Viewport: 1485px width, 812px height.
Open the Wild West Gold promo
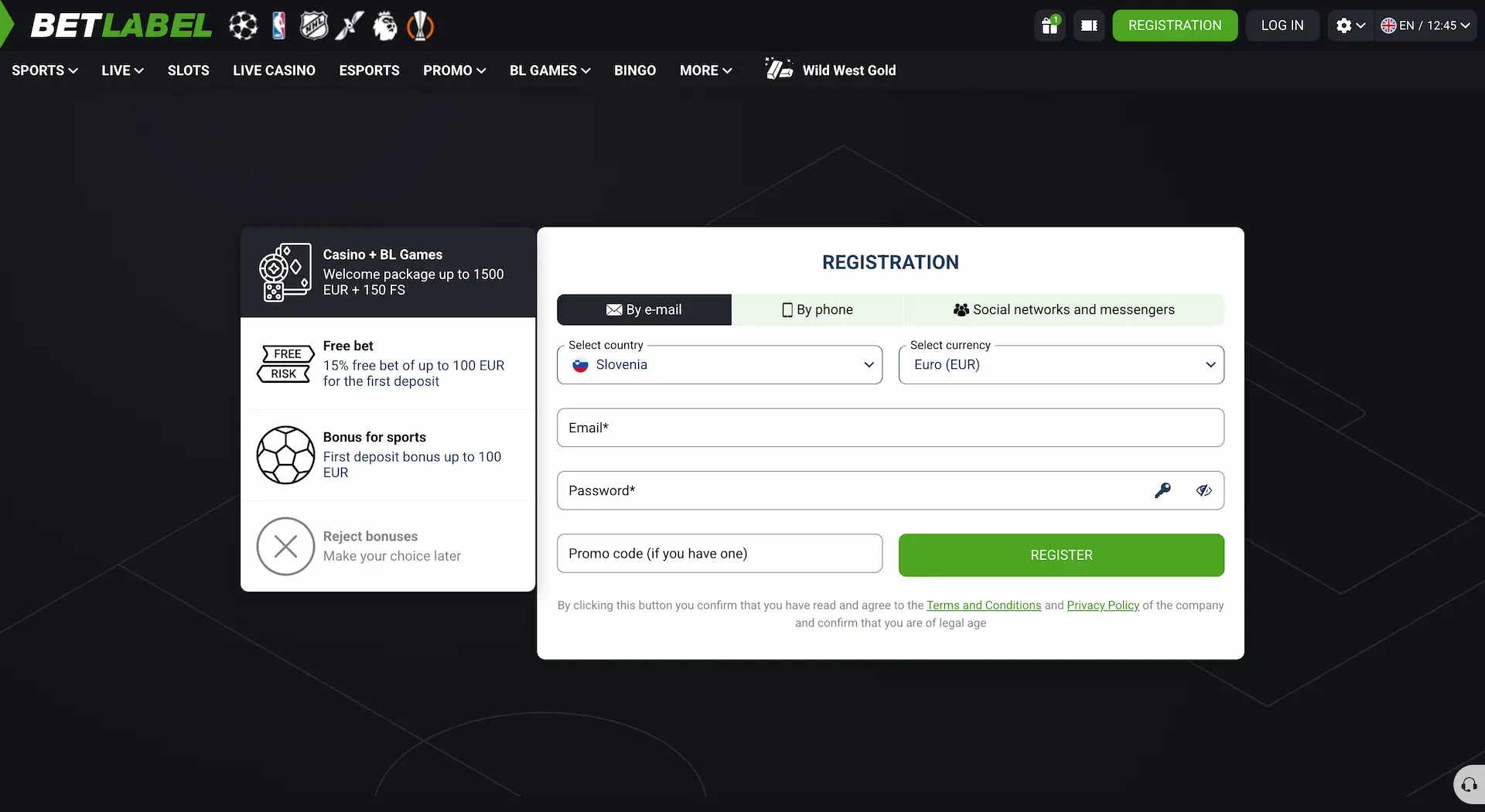[830, 70]
